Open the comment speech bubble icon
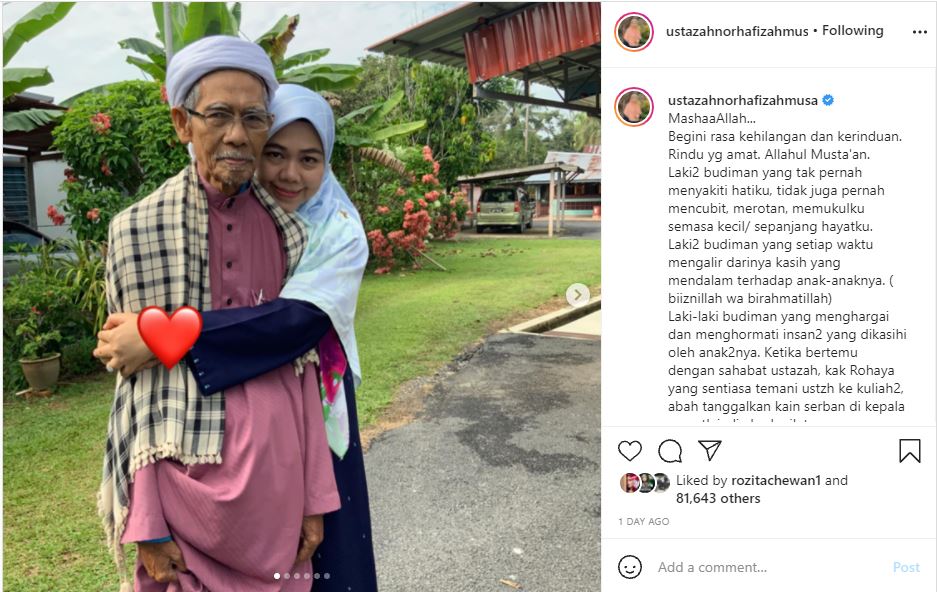Screen dimensions: 937x592 (x=670, y=451)
